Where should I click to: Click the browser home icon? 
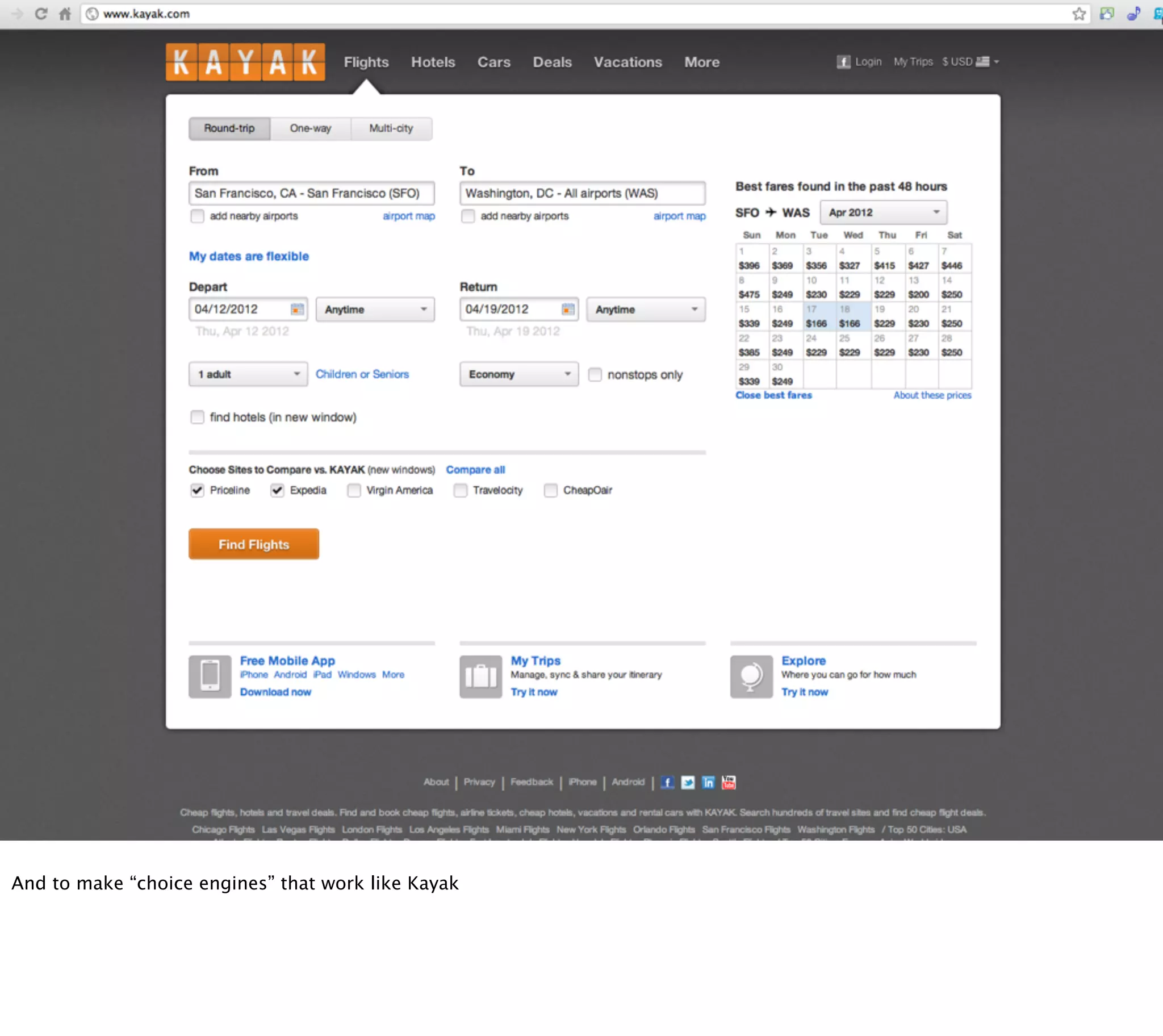pos(65,14)
